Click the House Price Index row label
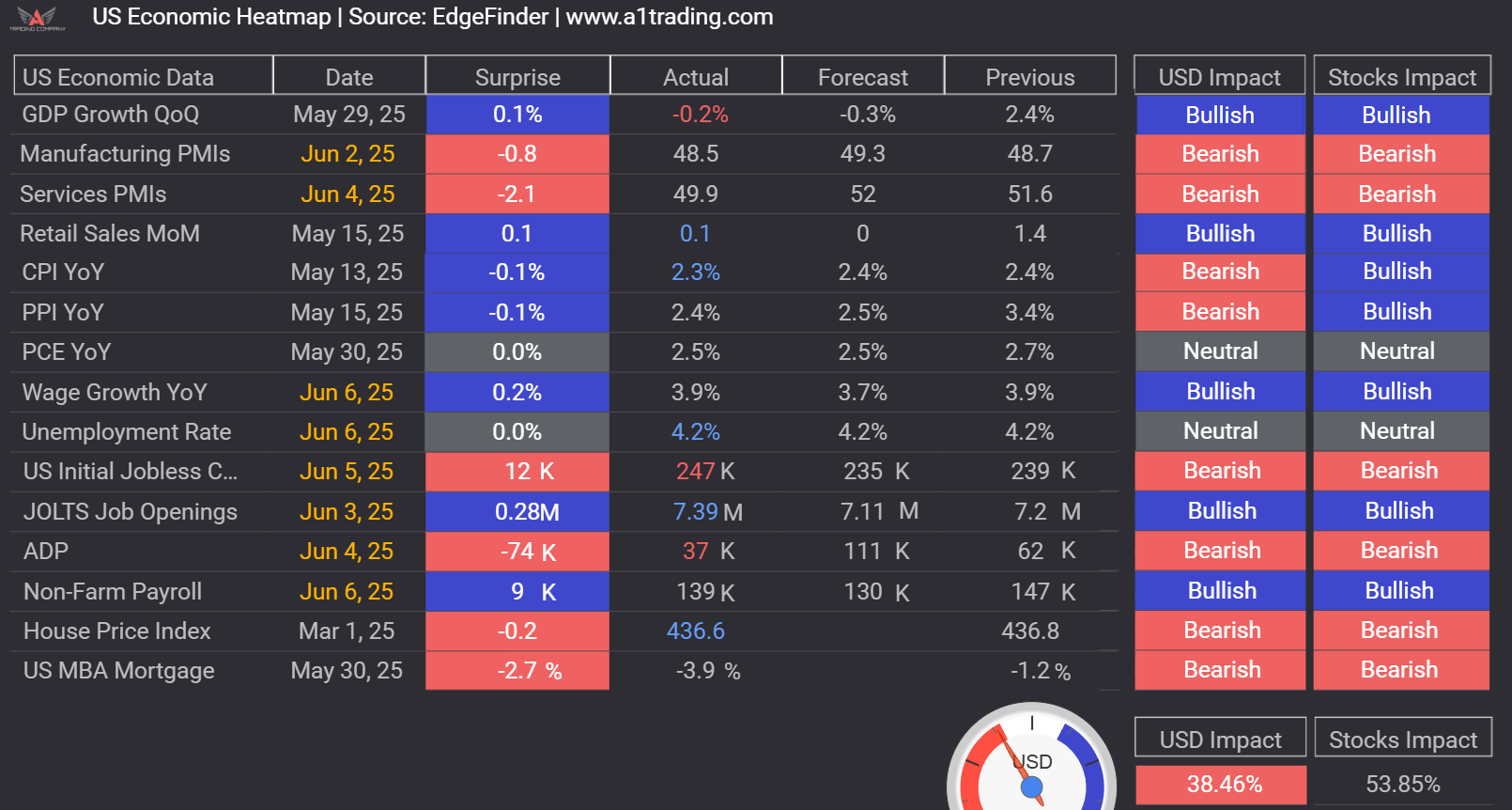 point(117,631)
